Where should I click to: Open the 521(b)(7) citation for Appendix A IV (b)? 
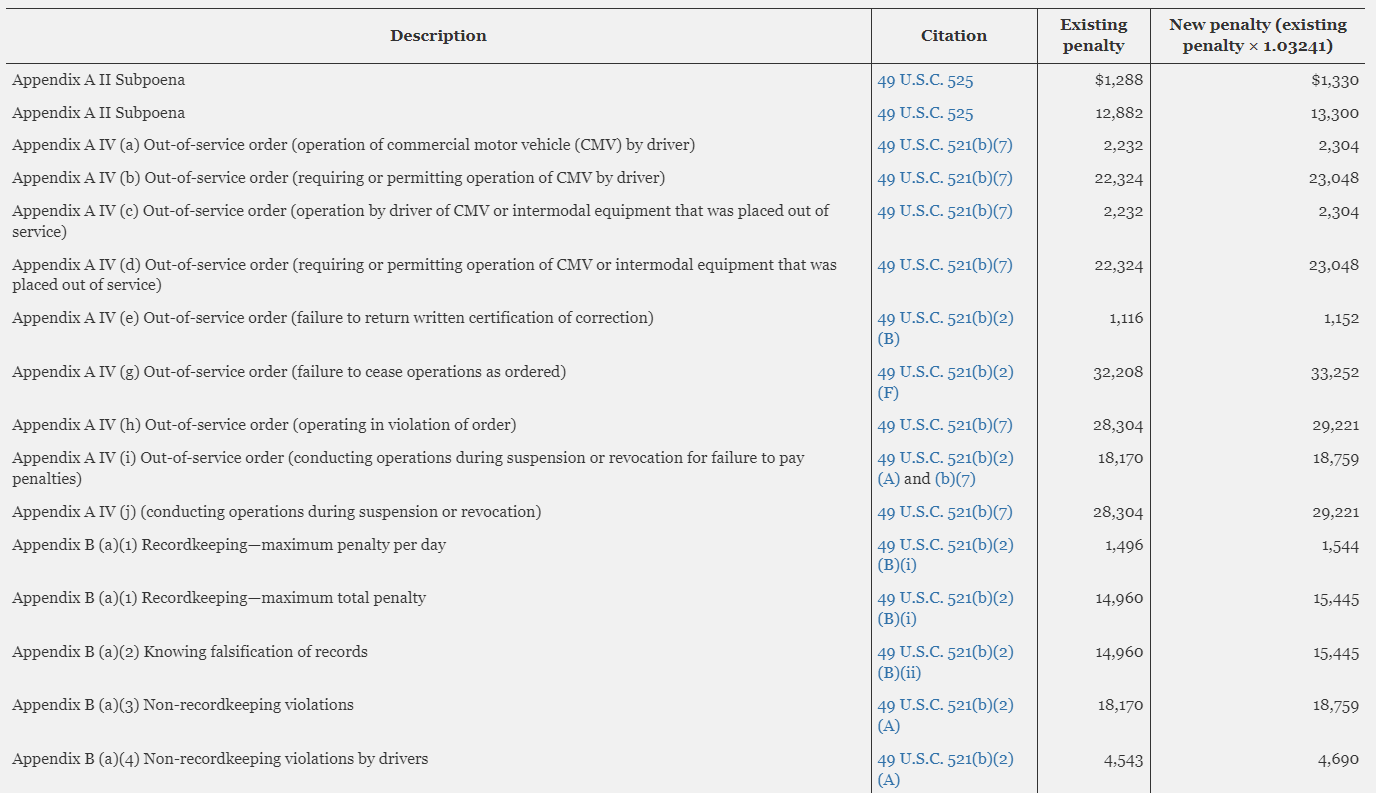click(944, 179)
